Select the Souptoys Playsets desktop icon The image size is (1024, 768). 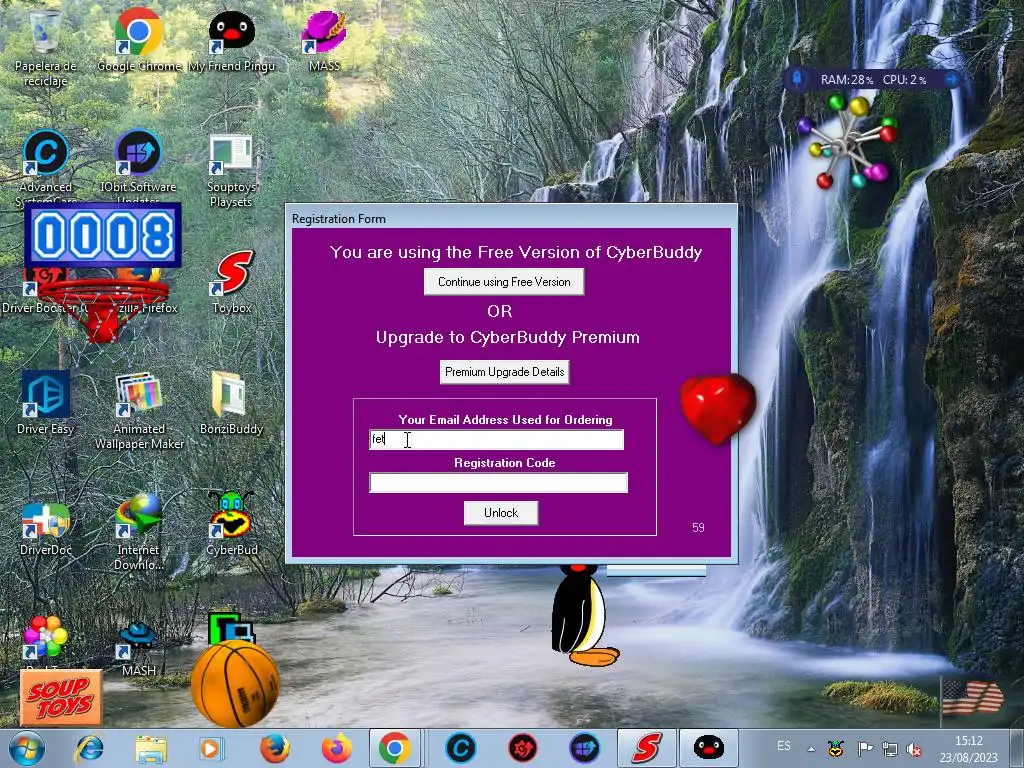coord(231,170)
